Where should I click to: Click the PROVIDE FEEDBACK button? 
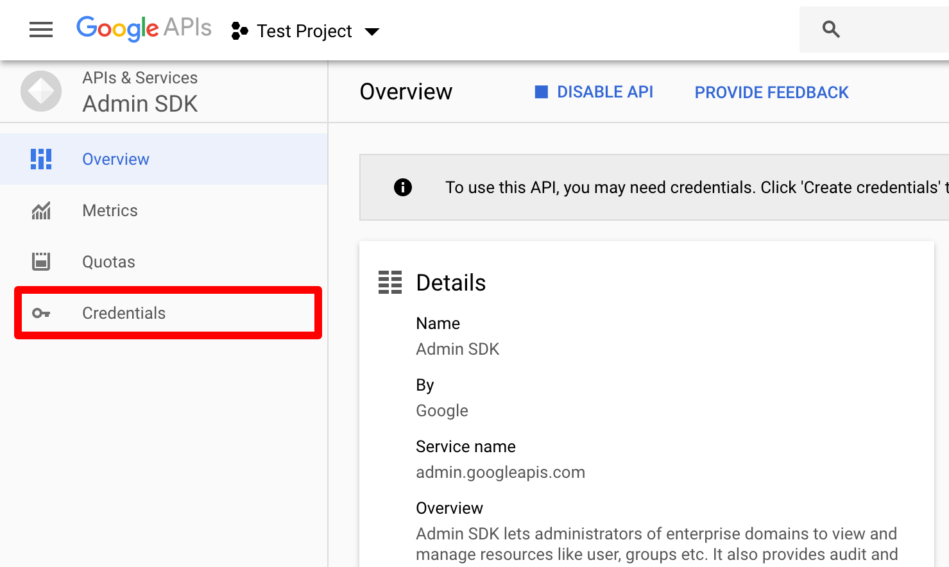coord(771,93)
